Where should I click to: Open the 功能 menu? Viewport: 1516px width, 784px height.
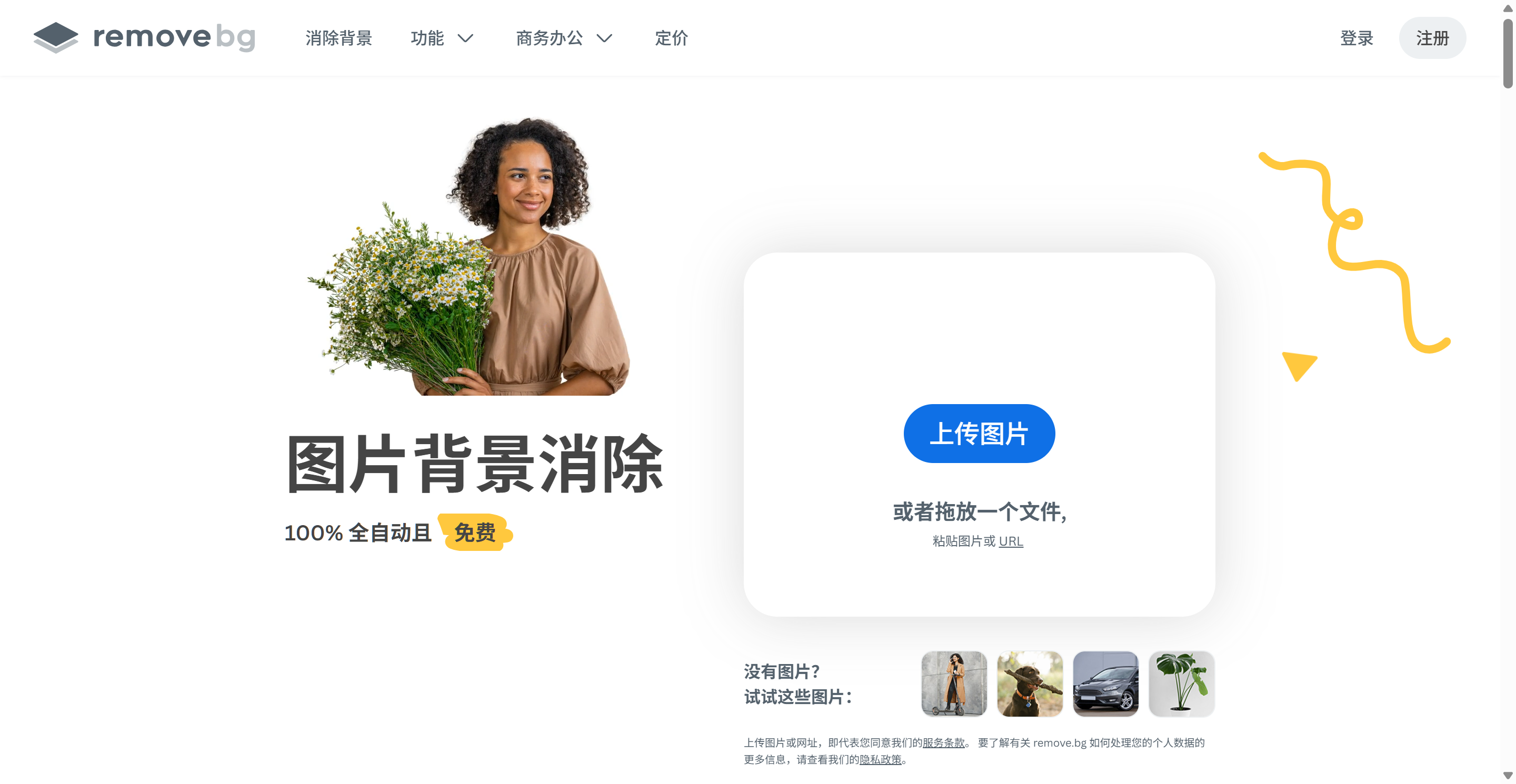coord(427,38)
